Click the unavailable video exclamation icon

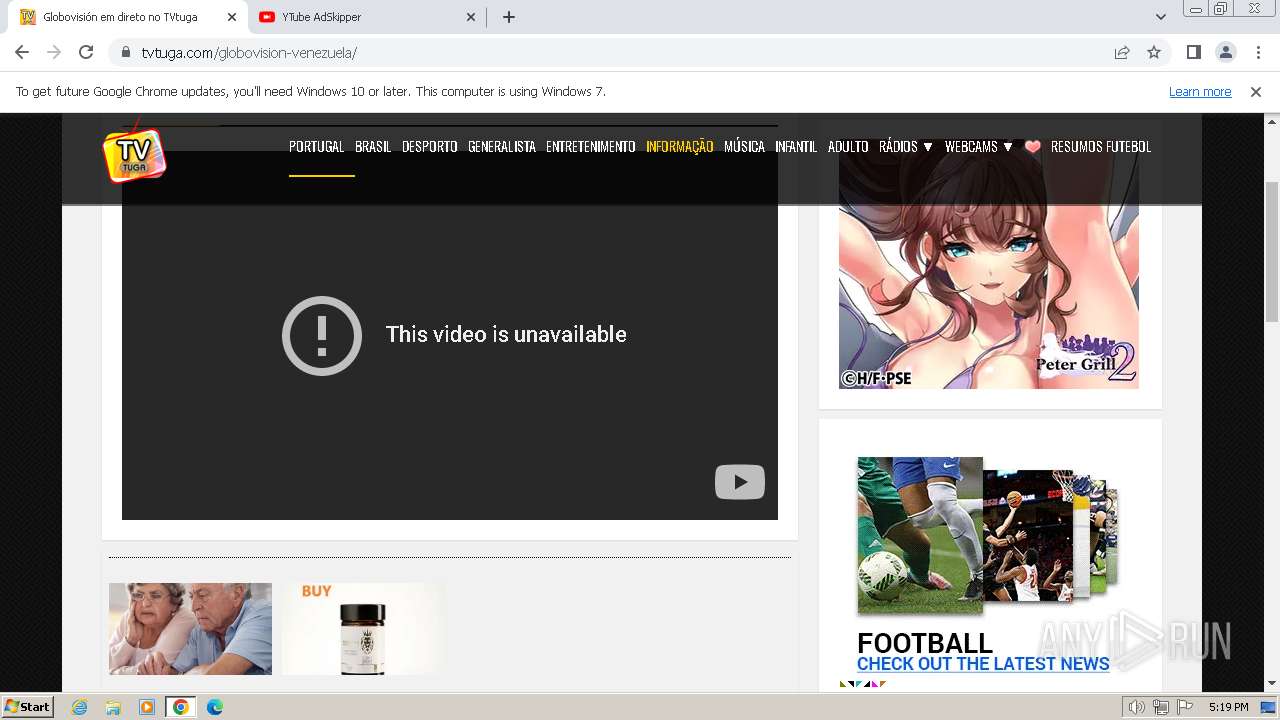pyautogui.click(x=322, y=335)
